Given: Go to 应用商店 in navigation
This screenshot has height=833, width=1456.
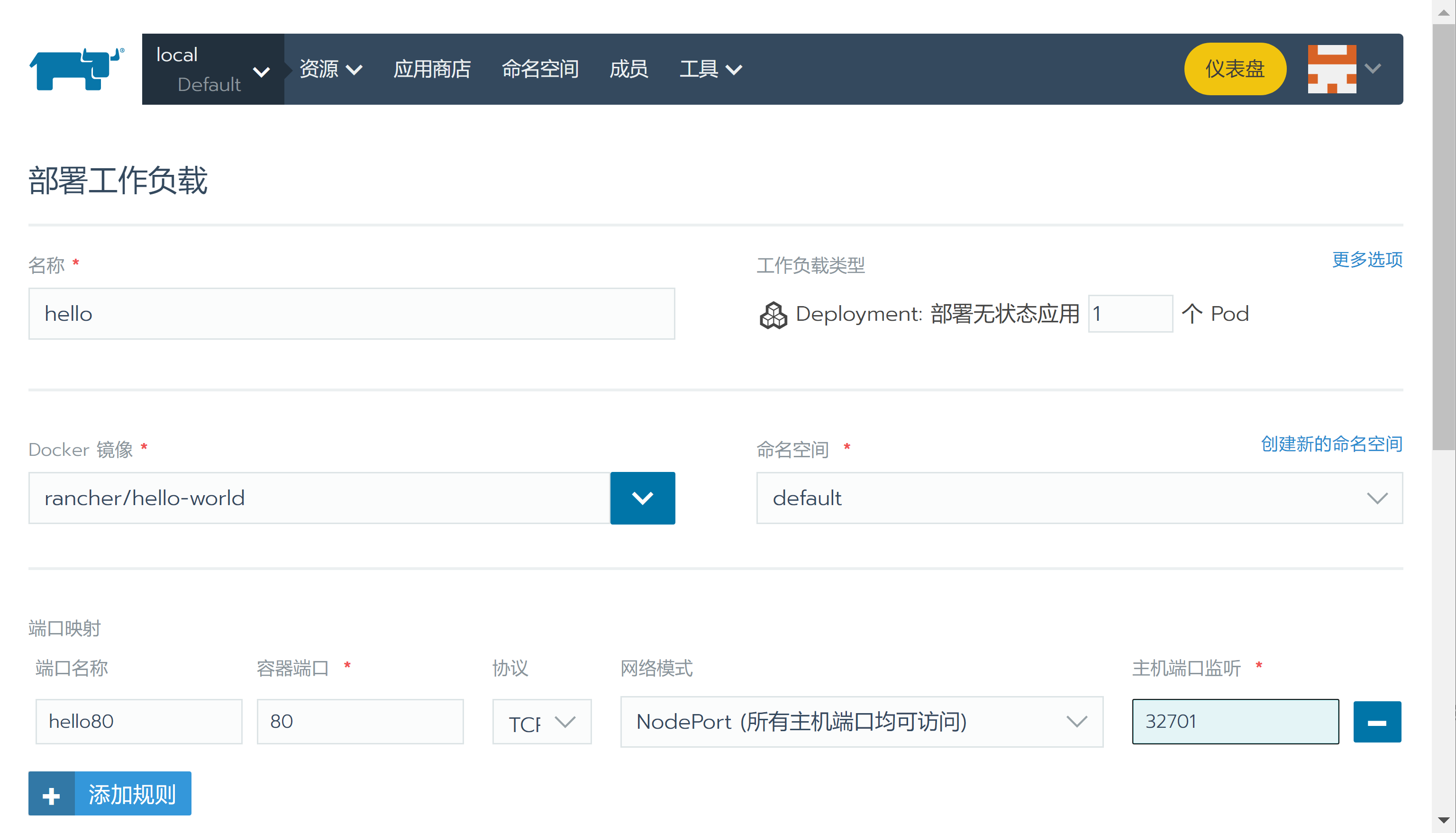Looking at the screenshot, I should [431, 69].
